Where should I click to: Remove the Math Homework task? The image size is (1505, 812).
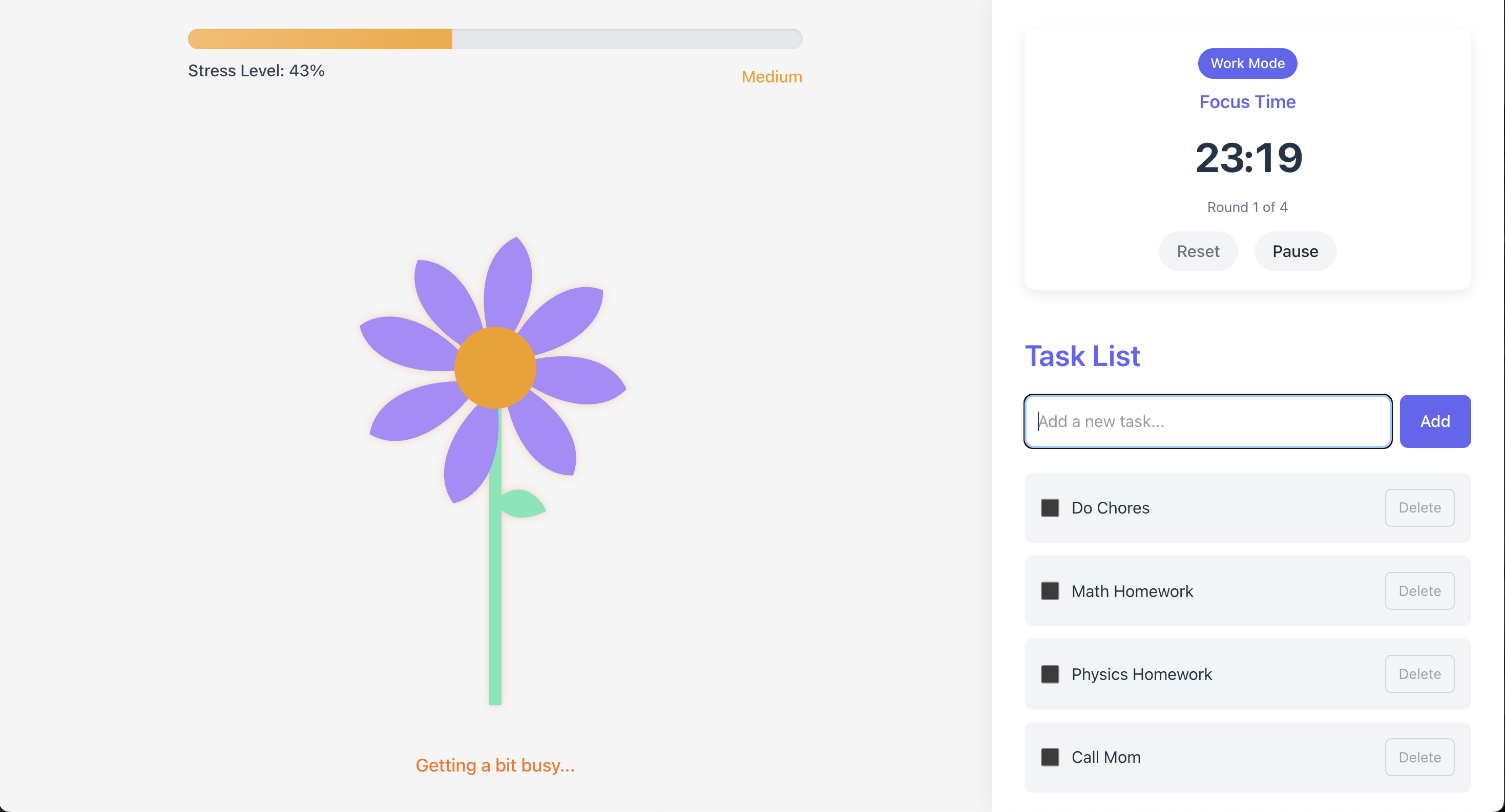pos(1418,591)
